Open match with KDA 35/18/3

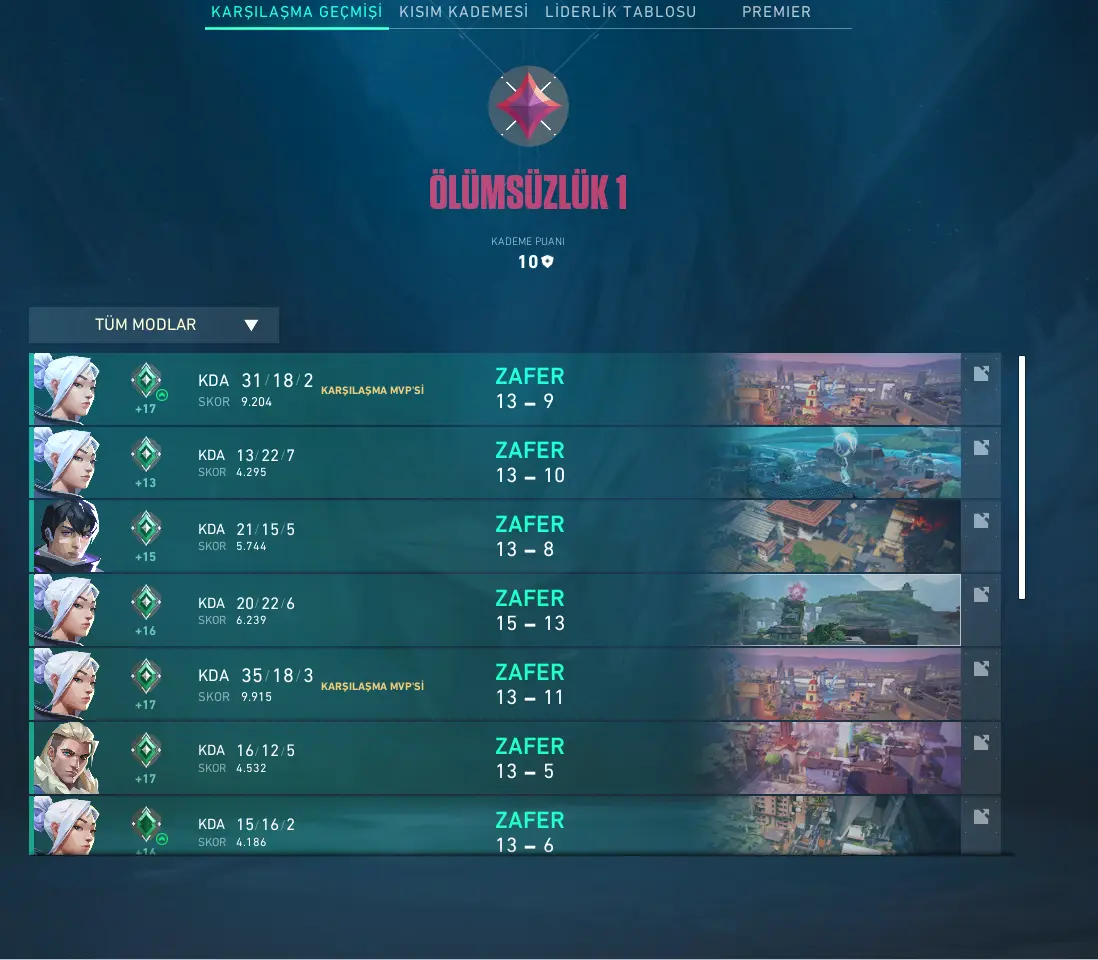click(x=515, y=684)
